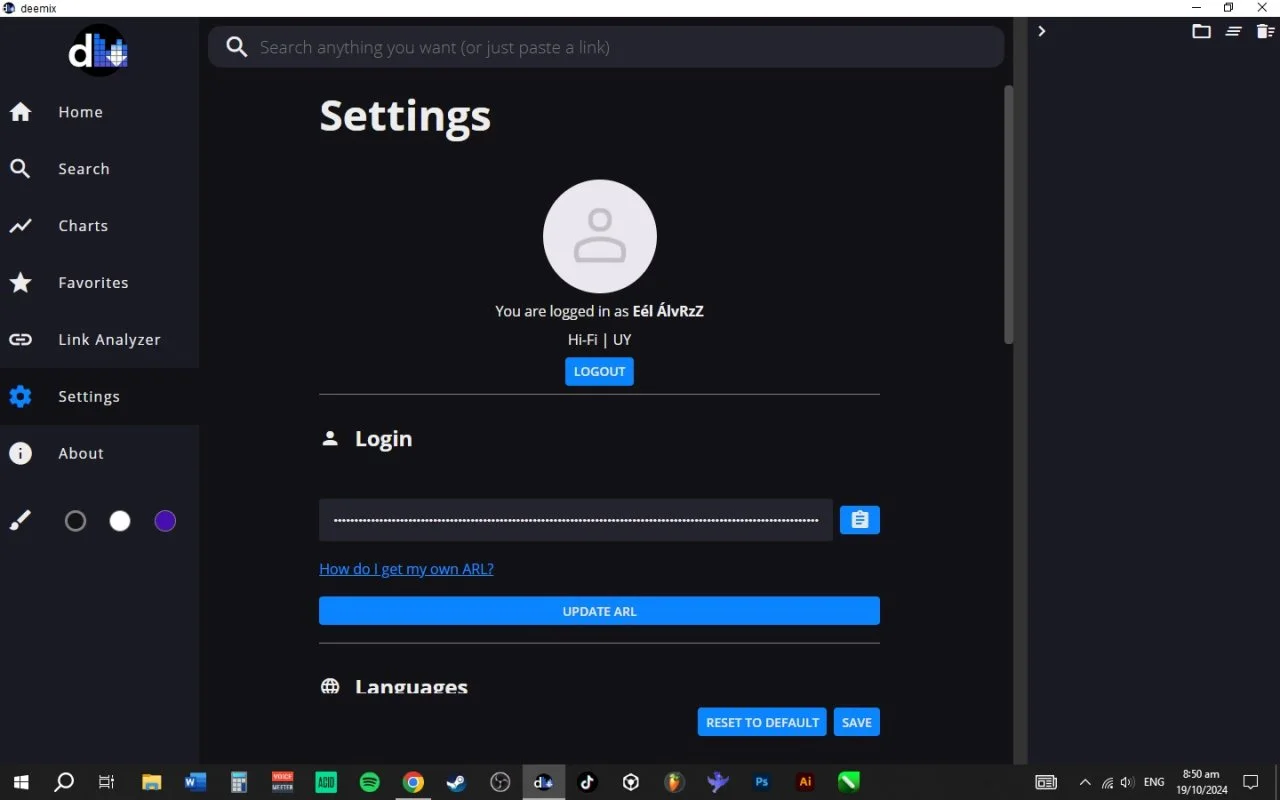Click the paintbrush theme icon

(x=20, y=521)
